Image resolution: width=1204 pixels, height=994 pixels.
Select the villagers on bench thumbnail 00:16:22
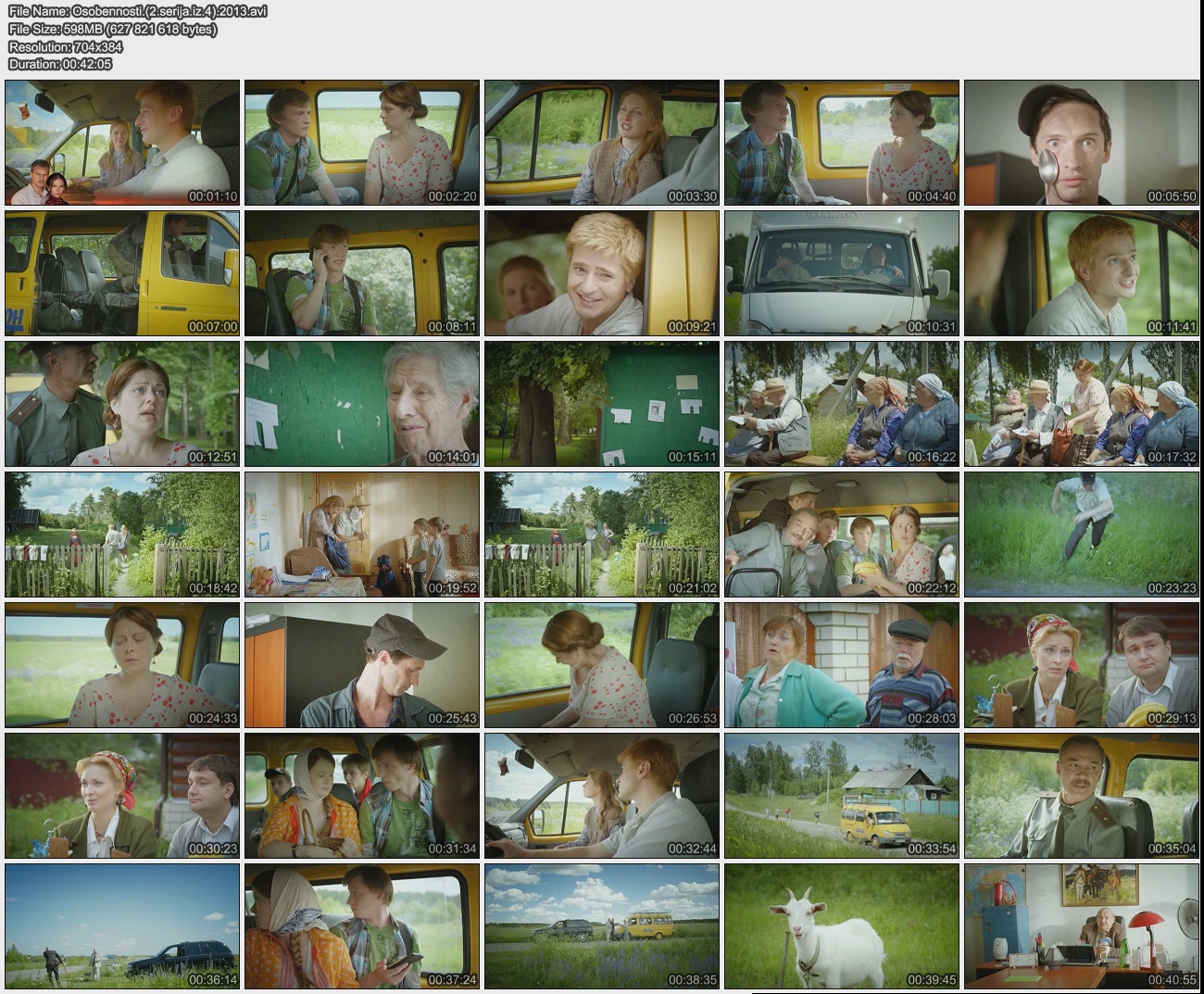coord(841,404)
